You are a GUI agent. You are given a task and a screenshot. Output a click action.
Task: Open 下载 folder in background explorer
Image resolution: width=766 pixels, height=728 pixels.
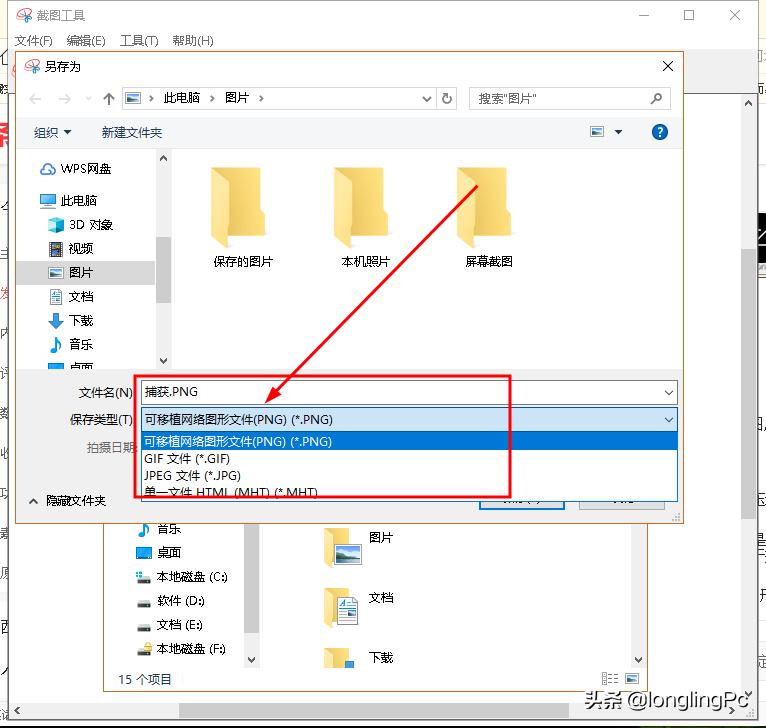[x=359, y=658]
